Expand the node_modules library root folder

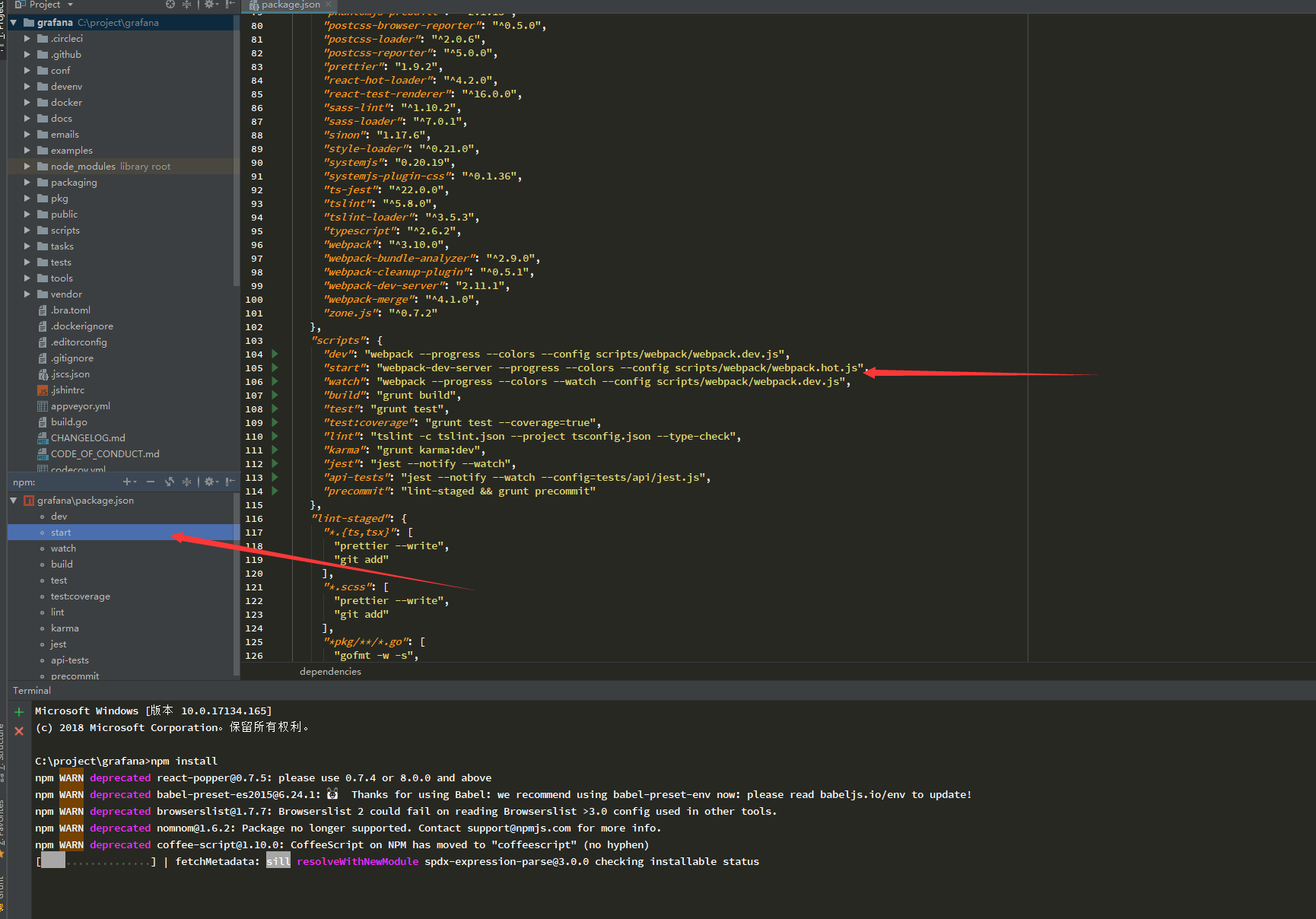point(27,166)
